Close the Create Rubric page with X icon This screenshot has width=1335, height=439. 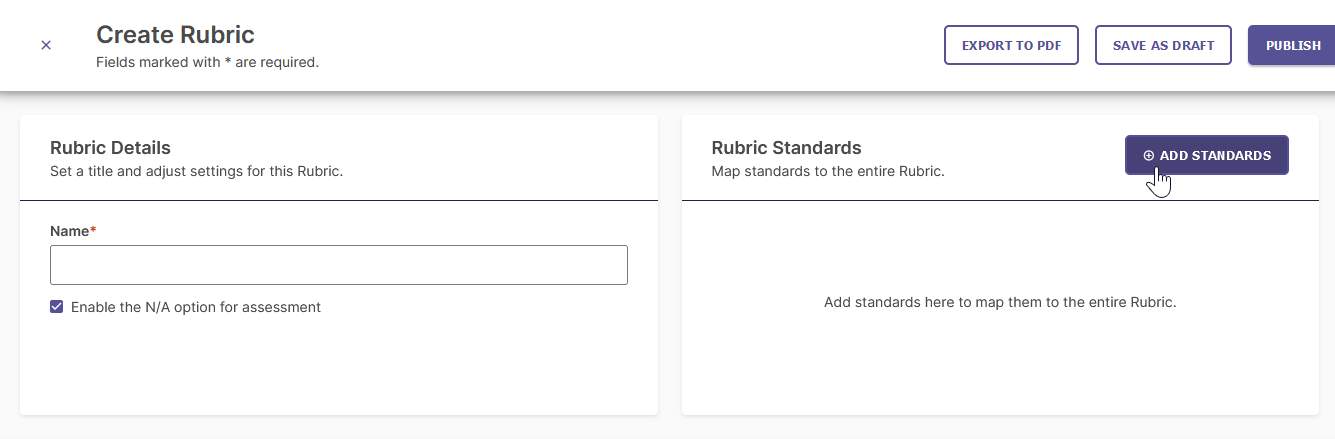[x=46, y=46]
